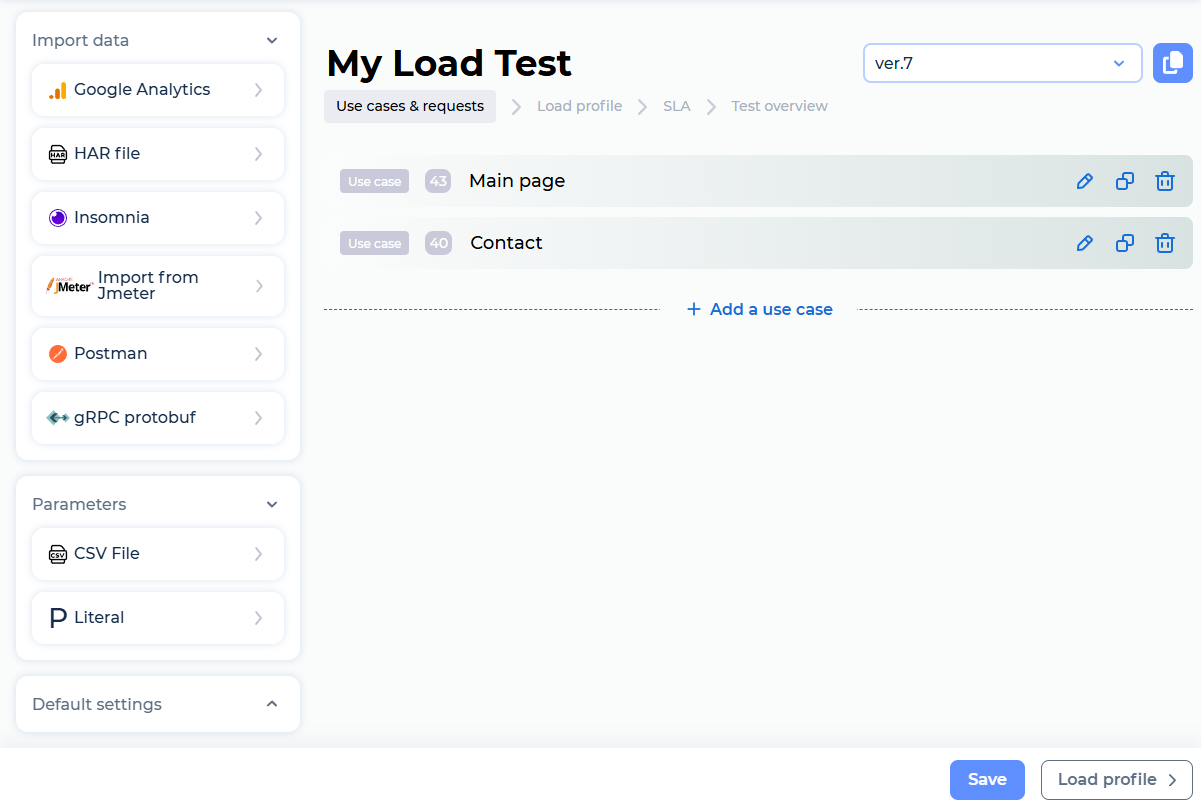The width and height of the screenshot is (1201, 812).
Task: Switch to the Load profile tab
Action: pos(579,105)
